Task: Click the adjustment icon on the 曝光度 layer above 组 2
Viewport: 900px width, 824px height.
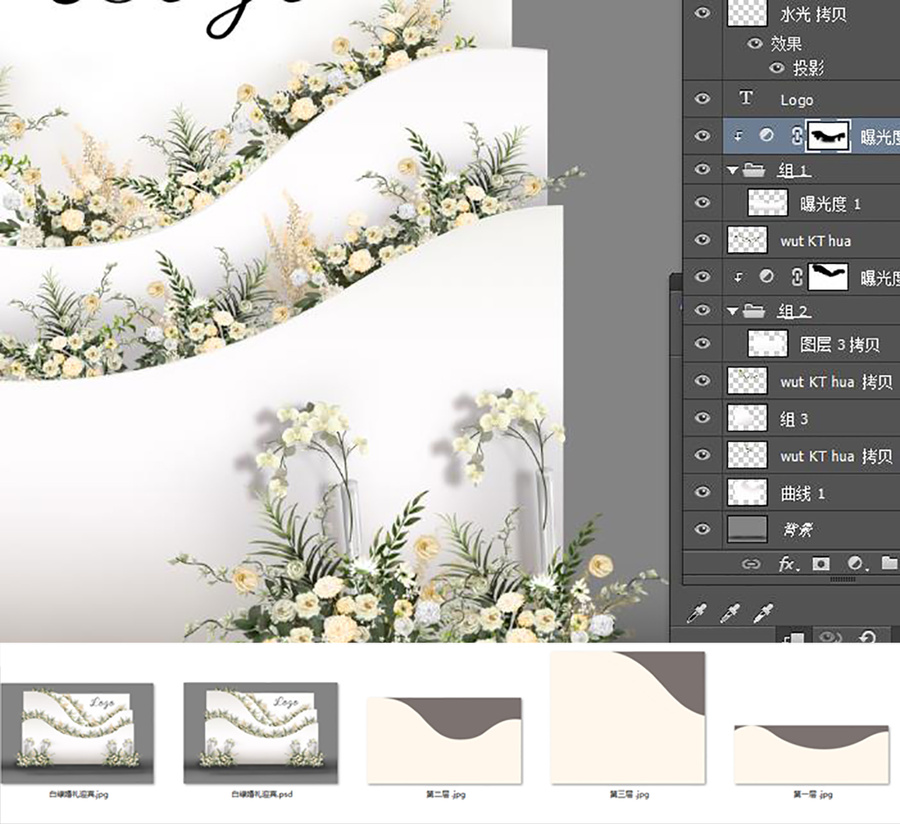Action: [766, 277]
